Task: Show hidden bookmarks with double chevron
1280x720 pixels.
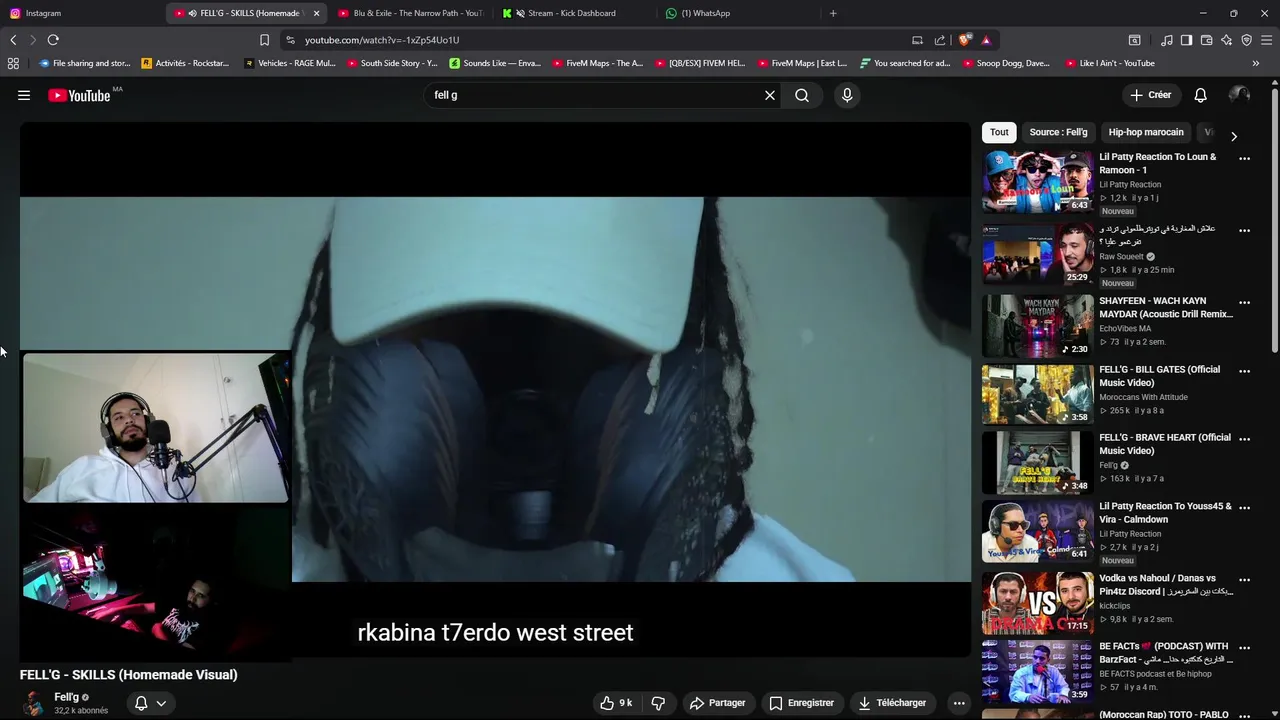Action: click(1256, 63)
